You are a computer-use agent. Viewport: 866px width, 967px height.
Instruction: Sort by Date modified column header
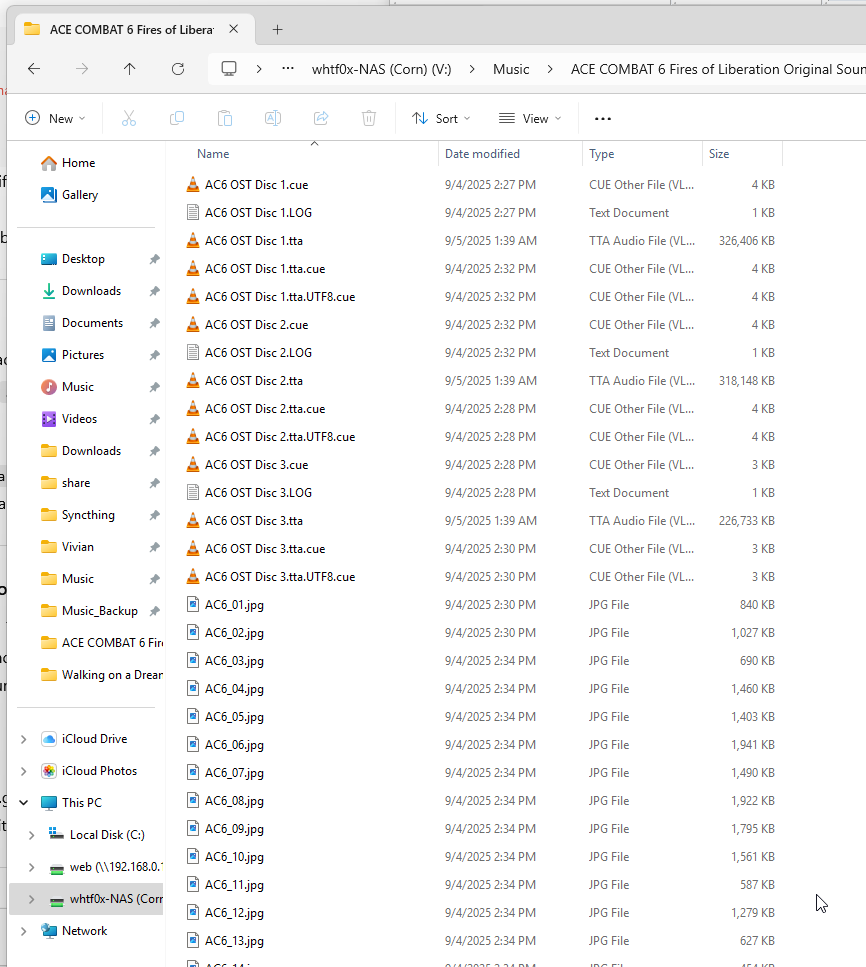(482, 154)
